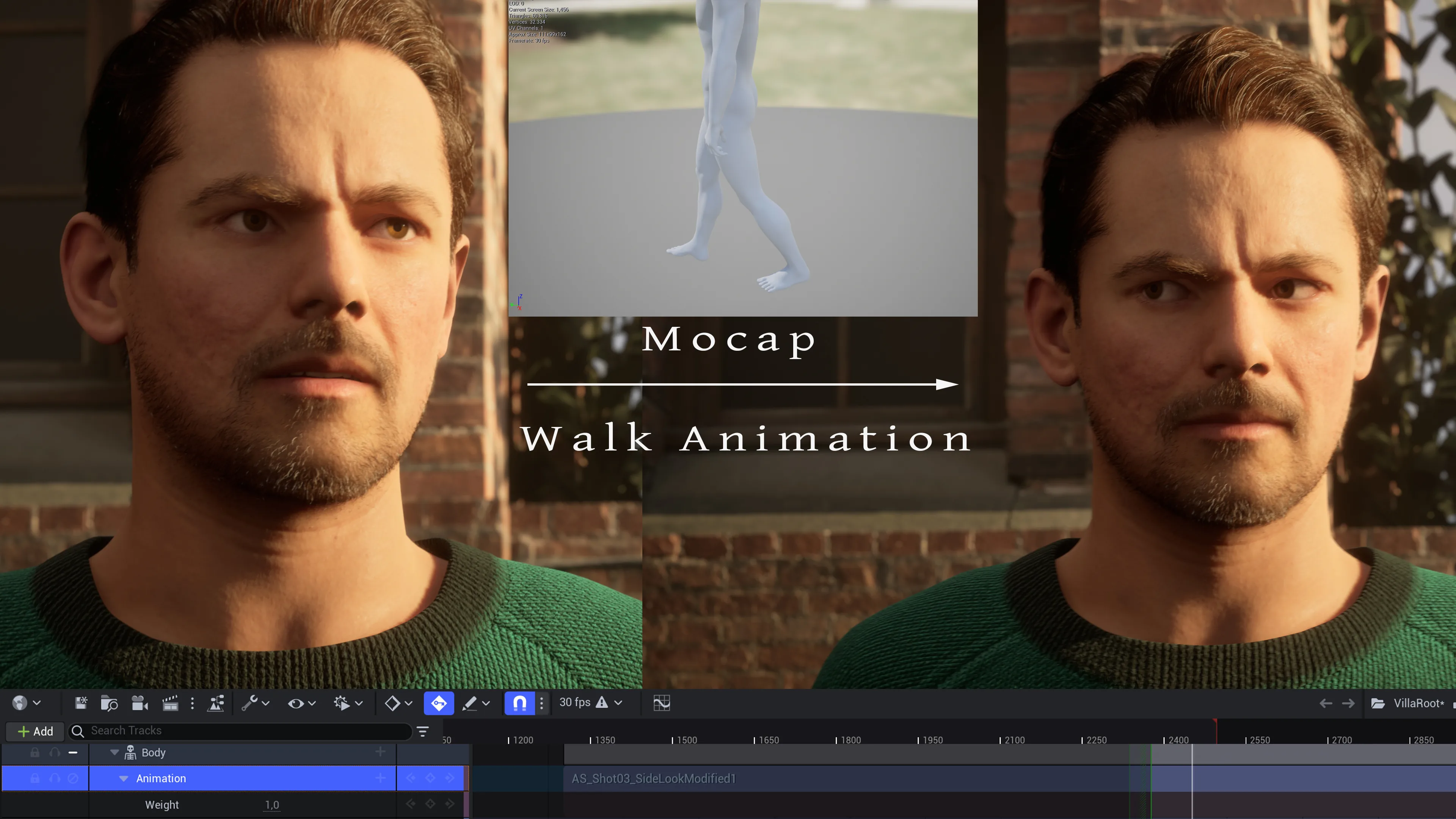Viewport: 1456px width, 819px height.
Task: Toggle the Auto-Key button
Action: pos(439,703)
